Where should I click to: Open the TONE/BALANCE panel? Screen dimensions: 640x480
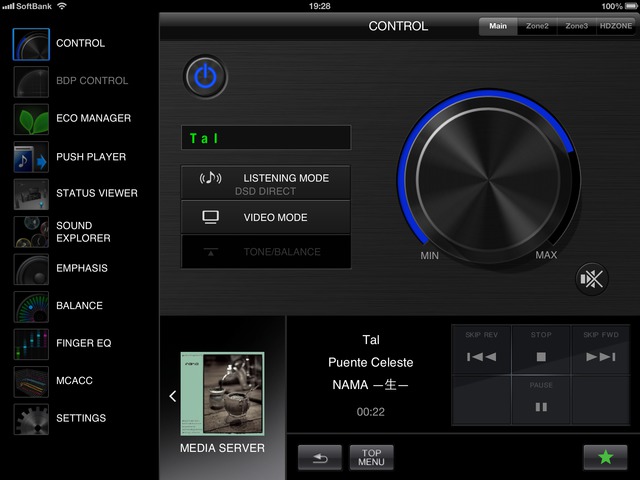(x=266, y=251)
